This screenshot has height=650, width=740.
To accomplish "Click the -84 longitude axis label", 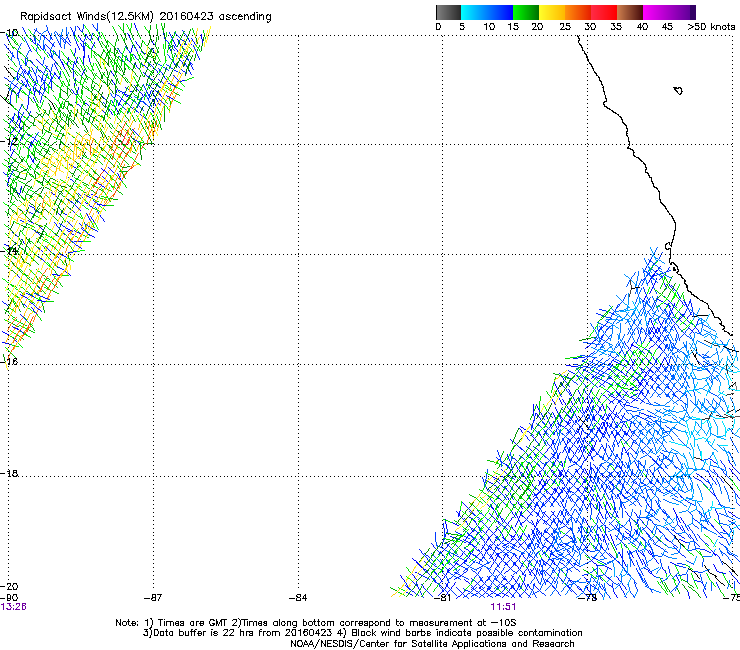I will tap(298, 598).
